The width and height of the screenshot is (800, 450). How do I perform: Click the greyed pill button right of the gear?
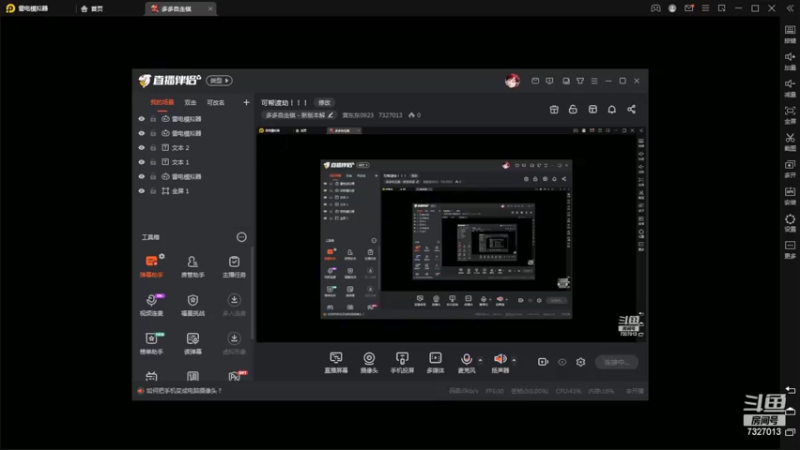(616, 362)
